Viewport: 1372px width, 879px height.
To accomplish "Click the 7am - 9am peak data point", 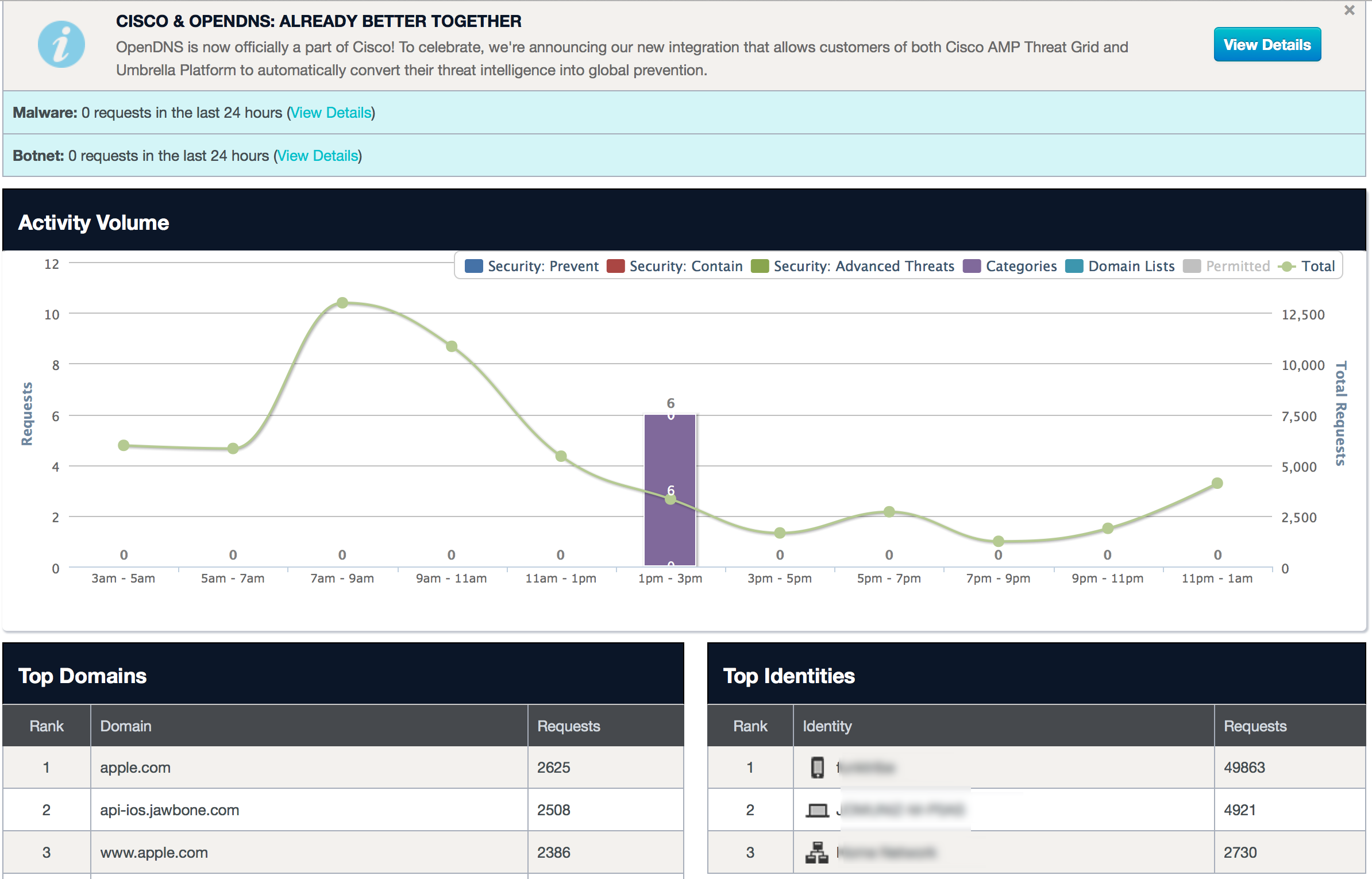I will 342,303.
